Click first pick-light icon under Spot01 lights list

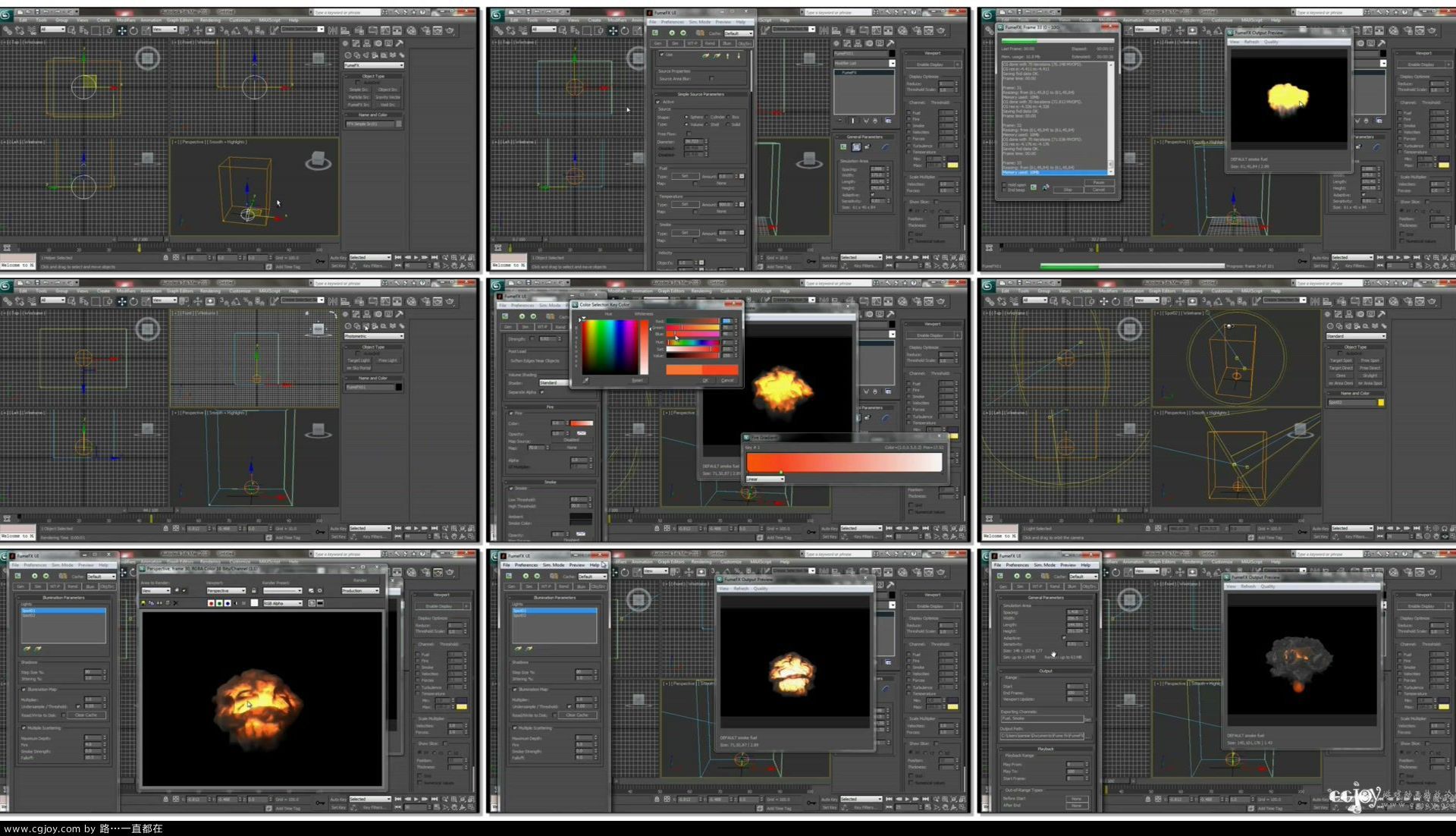click(27, 649)
